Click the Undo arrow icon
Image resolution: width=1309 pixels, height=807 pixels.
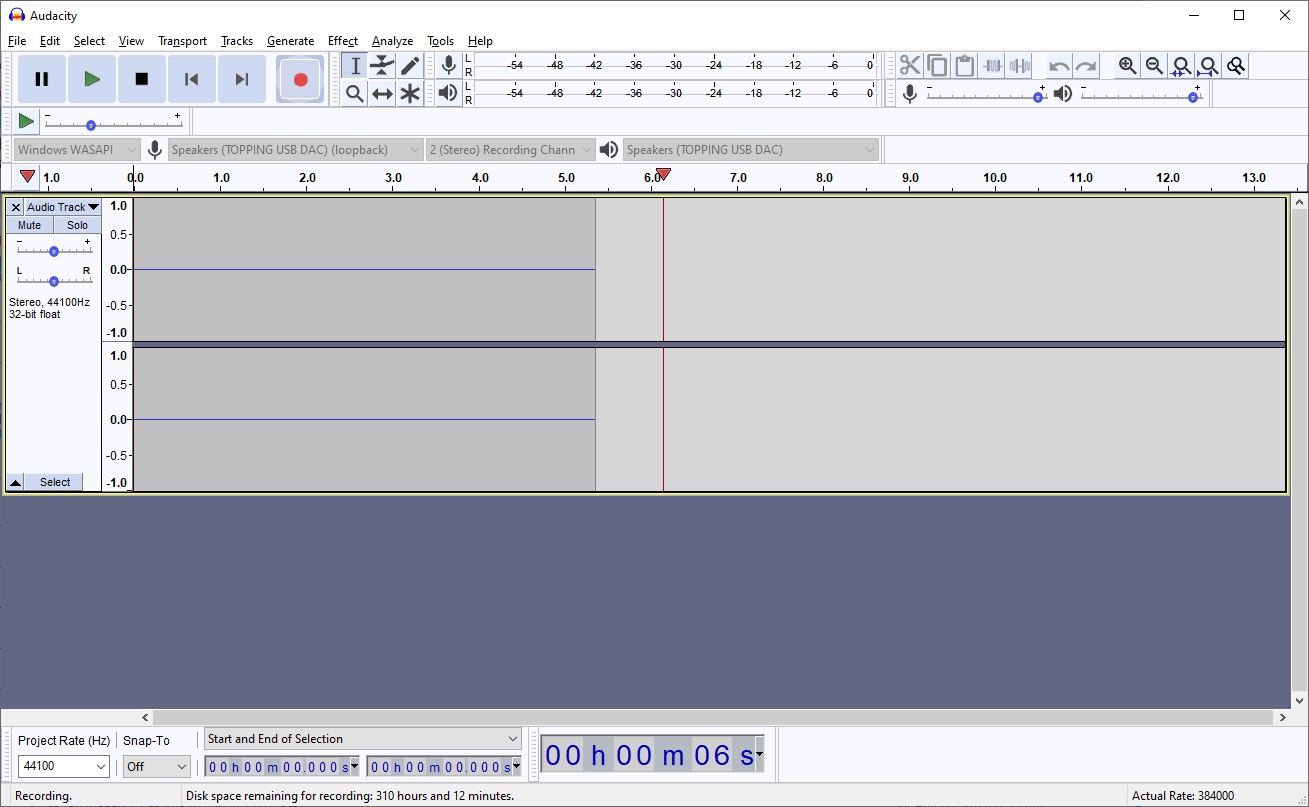(x=1059, y=66)
